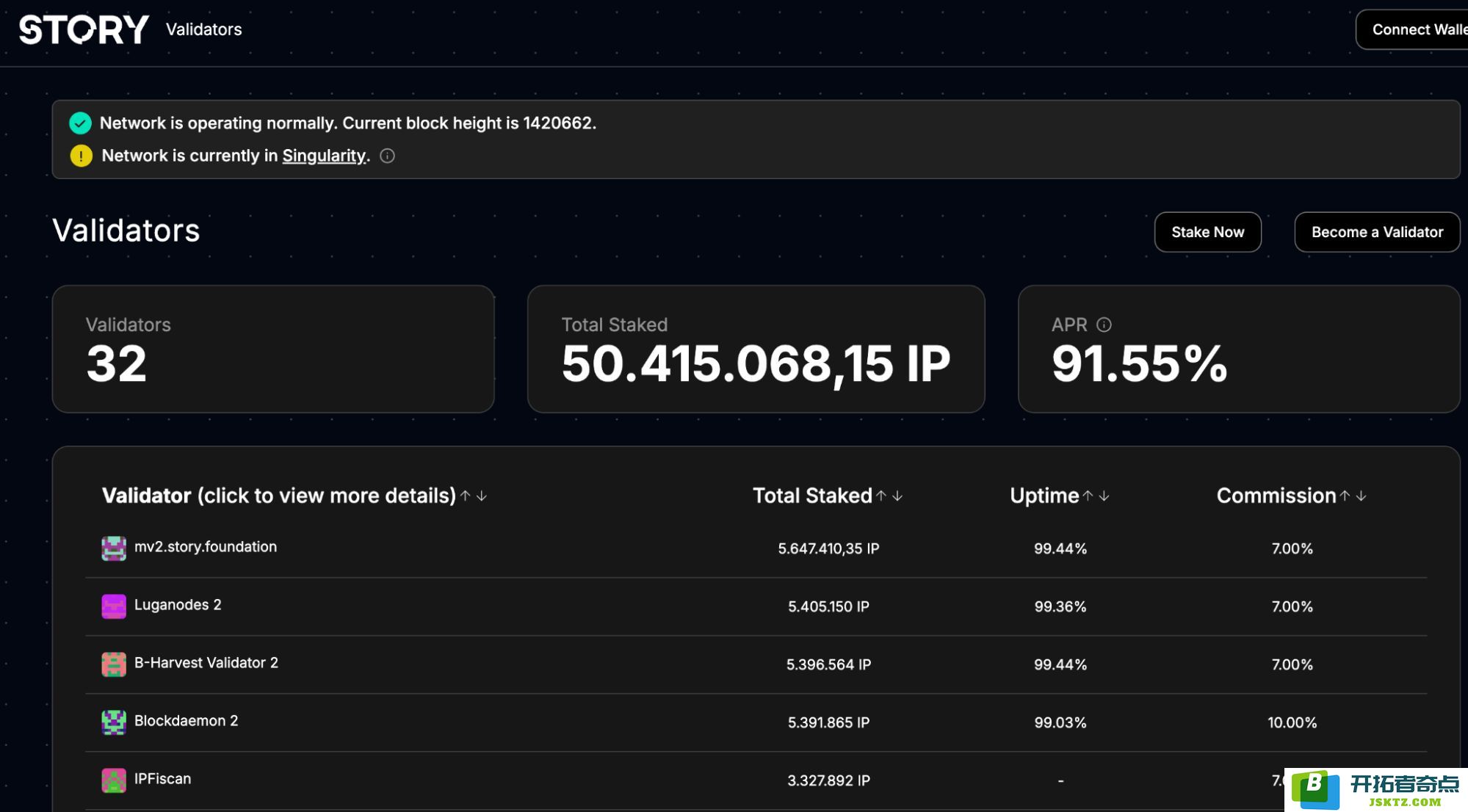This screenshot has width=1468, height=812.
Task: Sort Uptime ascending arrow
Action: click(x=1088, y=496)
